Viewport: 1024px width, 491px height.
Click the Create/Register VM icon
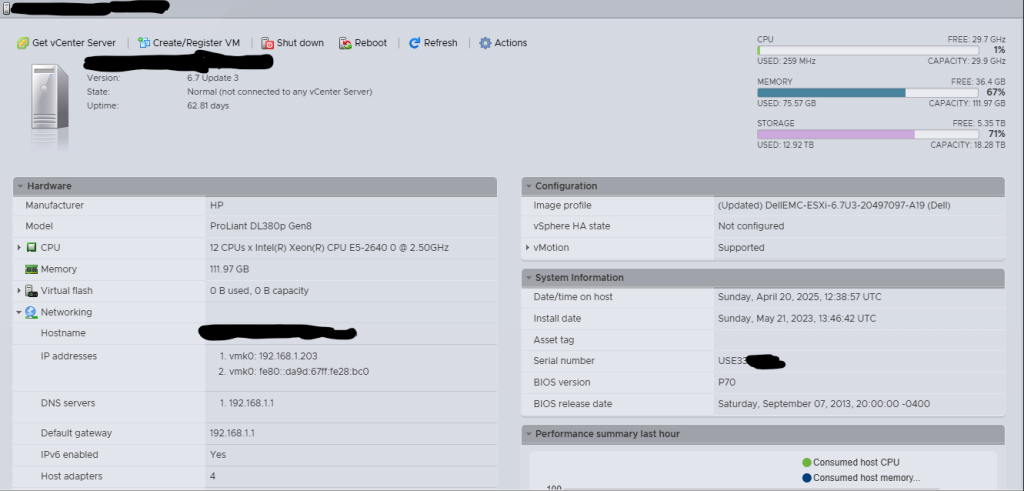(x=144, y=43)
